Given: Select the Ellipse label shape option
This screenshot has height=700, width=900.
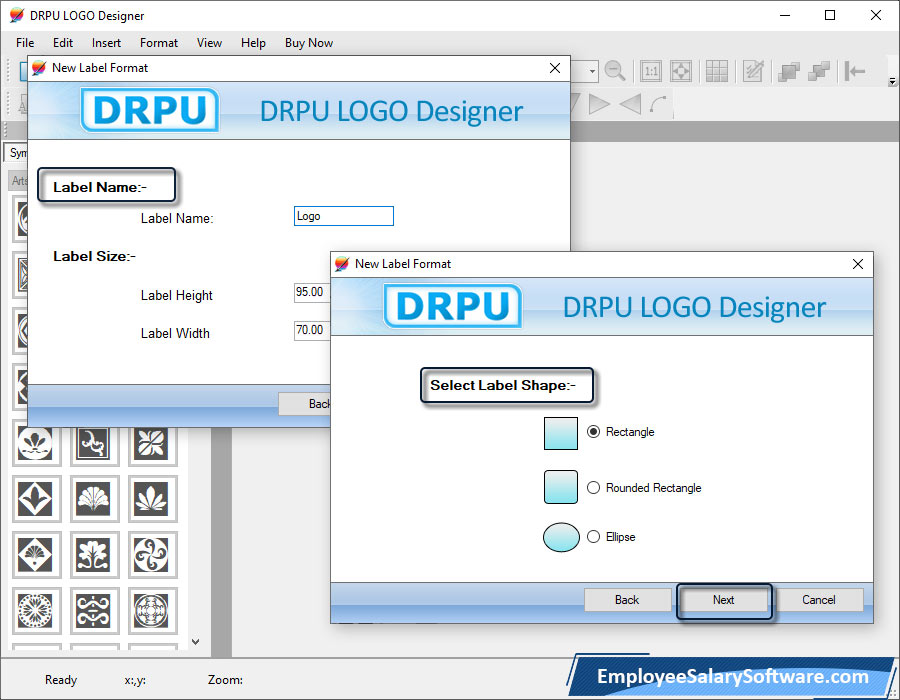Looking at the screenshot, I should point(611,536).
